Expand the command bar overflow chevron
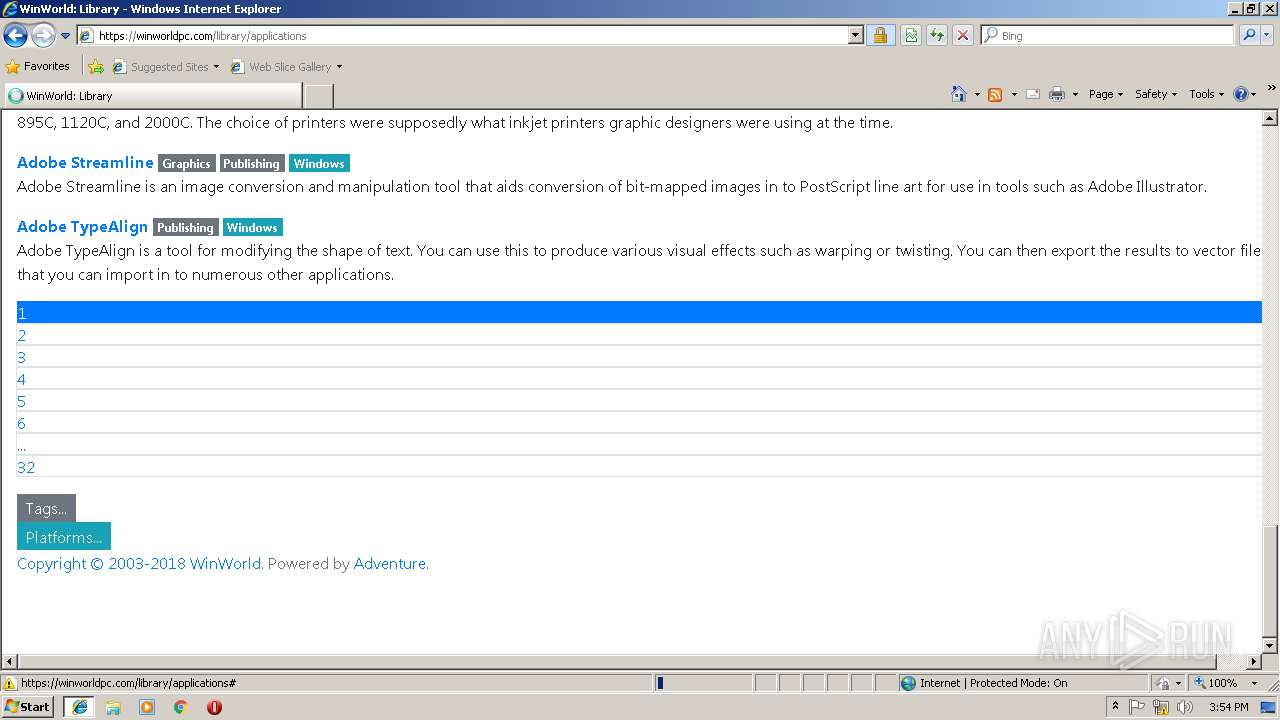 point(1271,89)
